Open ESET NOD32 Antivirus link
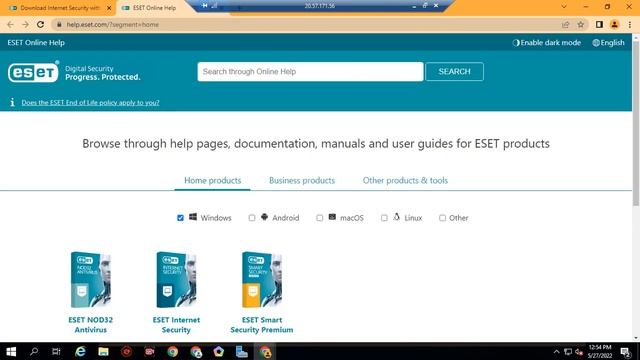The image size is (640, 360). (91, 324)
